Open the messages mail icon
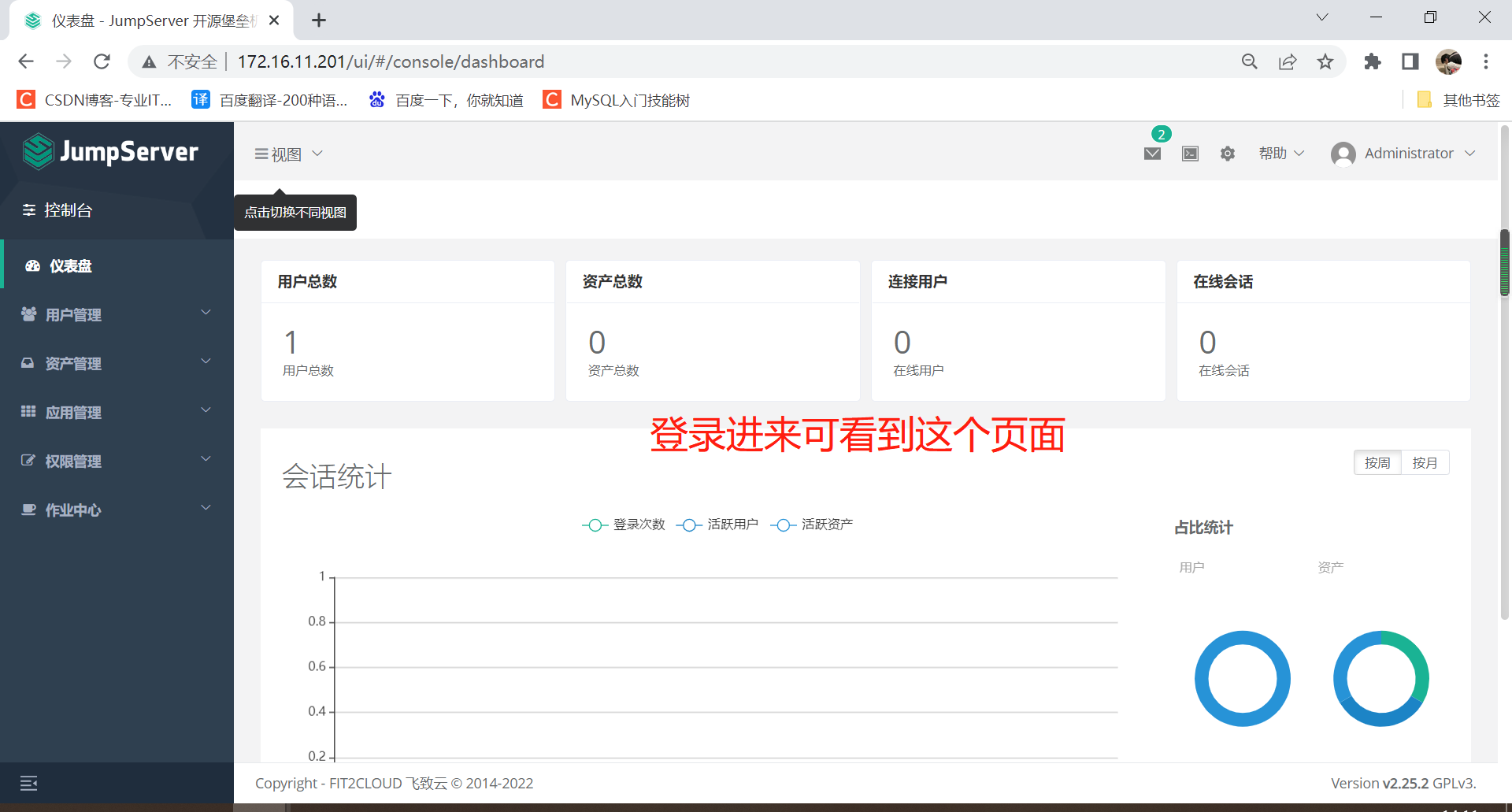1512x812 pixels. coord(1152,154)
